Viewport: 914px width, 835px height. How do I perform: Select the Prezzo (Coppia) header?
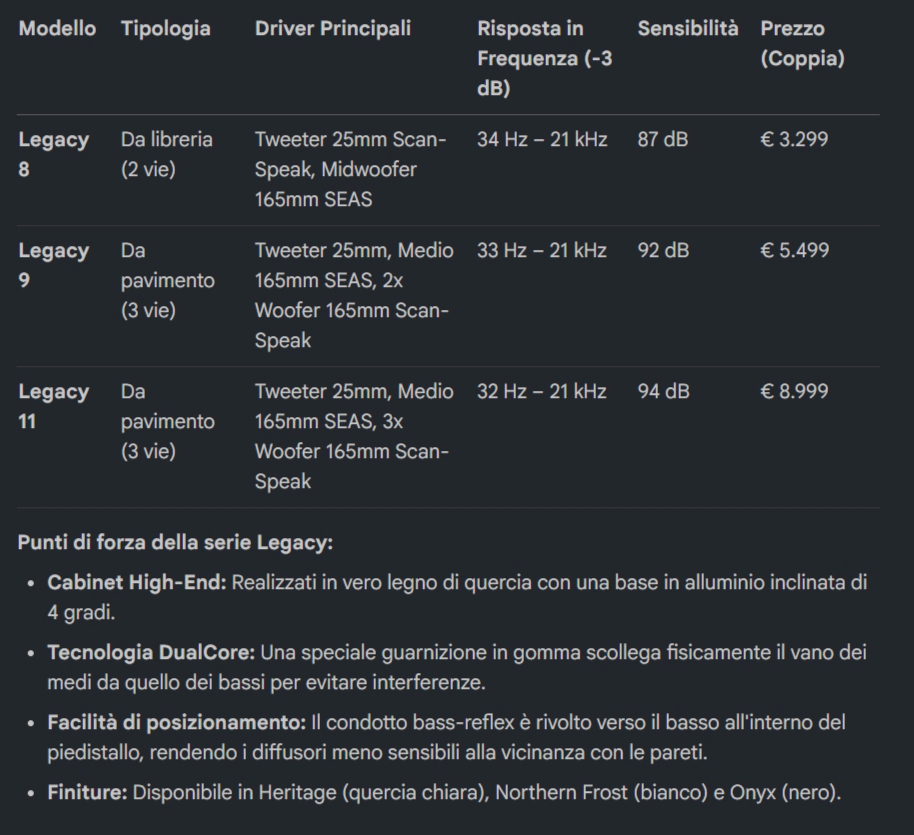[x=802, y=44]
